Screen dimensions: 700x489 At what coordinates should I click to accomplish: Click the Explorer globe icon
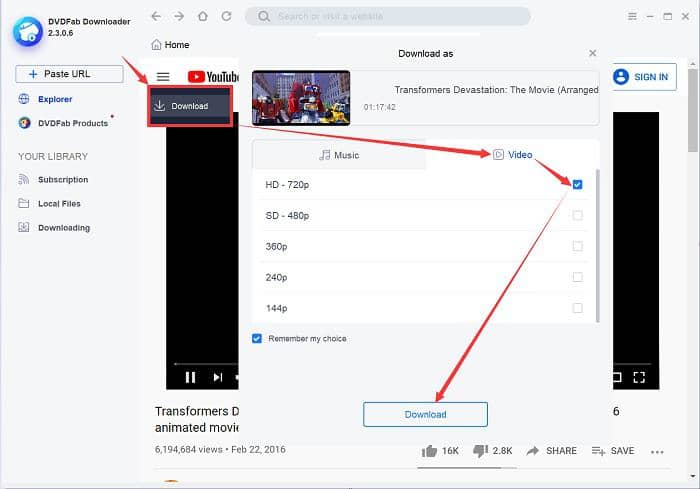click(24, 99)
